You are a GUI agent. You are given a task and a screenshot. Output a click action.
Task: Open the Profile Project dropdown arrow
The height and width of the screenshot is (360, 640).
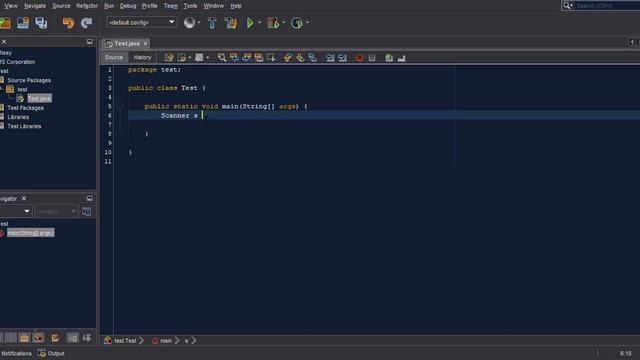pos(307,23)
